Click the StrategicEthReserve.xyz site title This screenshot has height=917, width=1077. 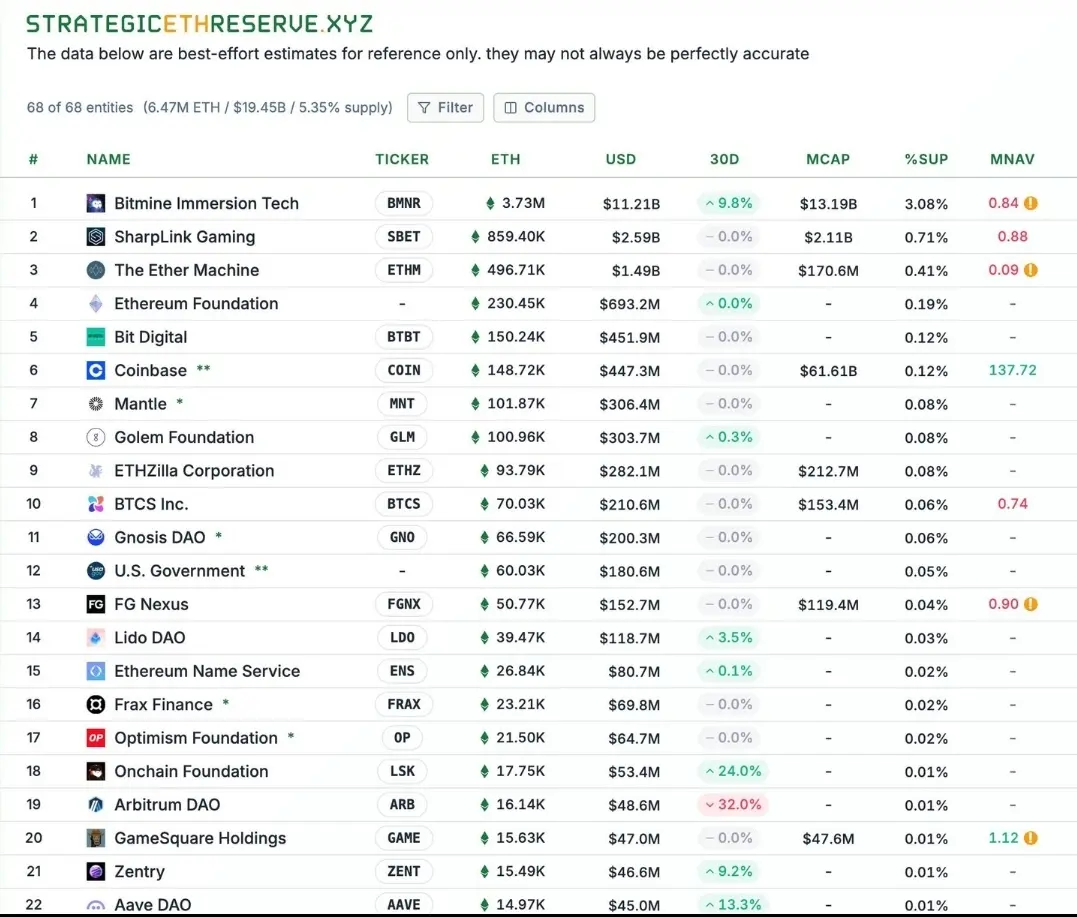200,24
